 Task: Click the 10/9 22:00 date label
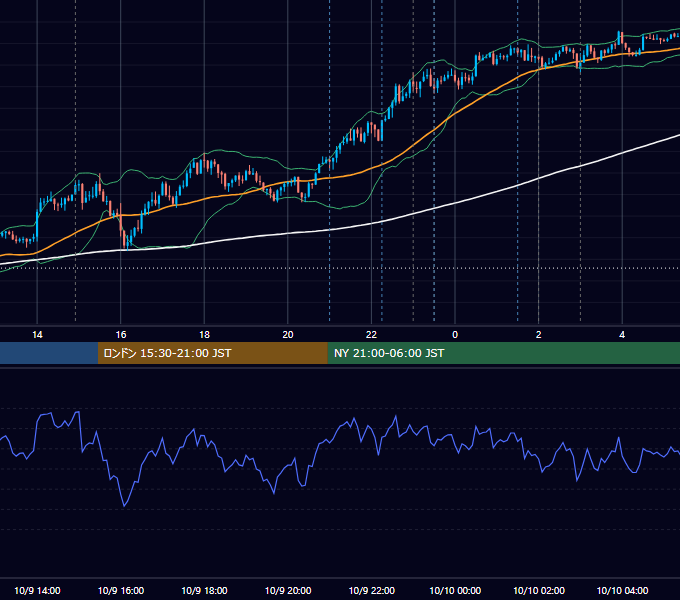tap(372, 590)
